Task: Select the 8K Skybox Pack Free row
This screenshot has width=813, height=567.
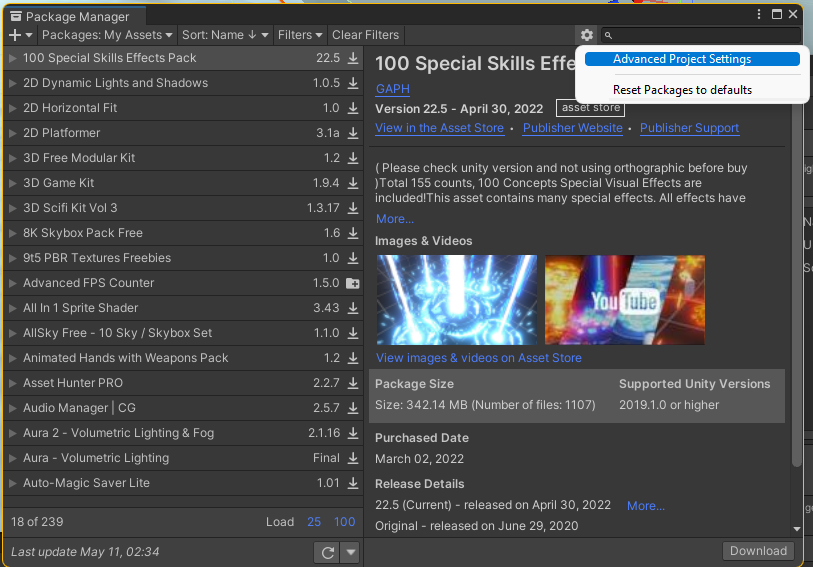Action: 183,233
